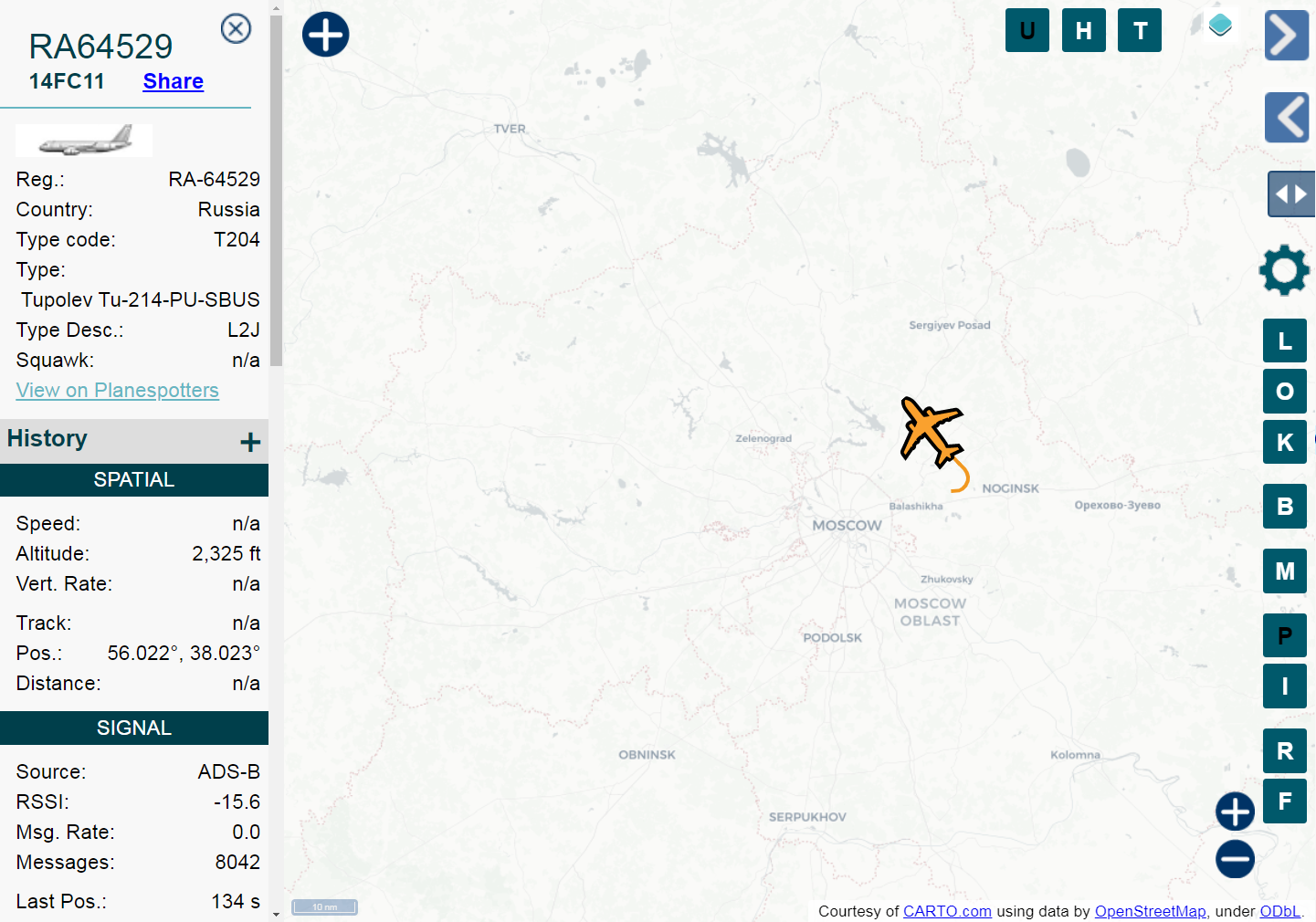Image resolution: width=1316 pixels, height=922 pixels.
Task: Open the CARTO.com attribution link
Action: click(947, 911)
